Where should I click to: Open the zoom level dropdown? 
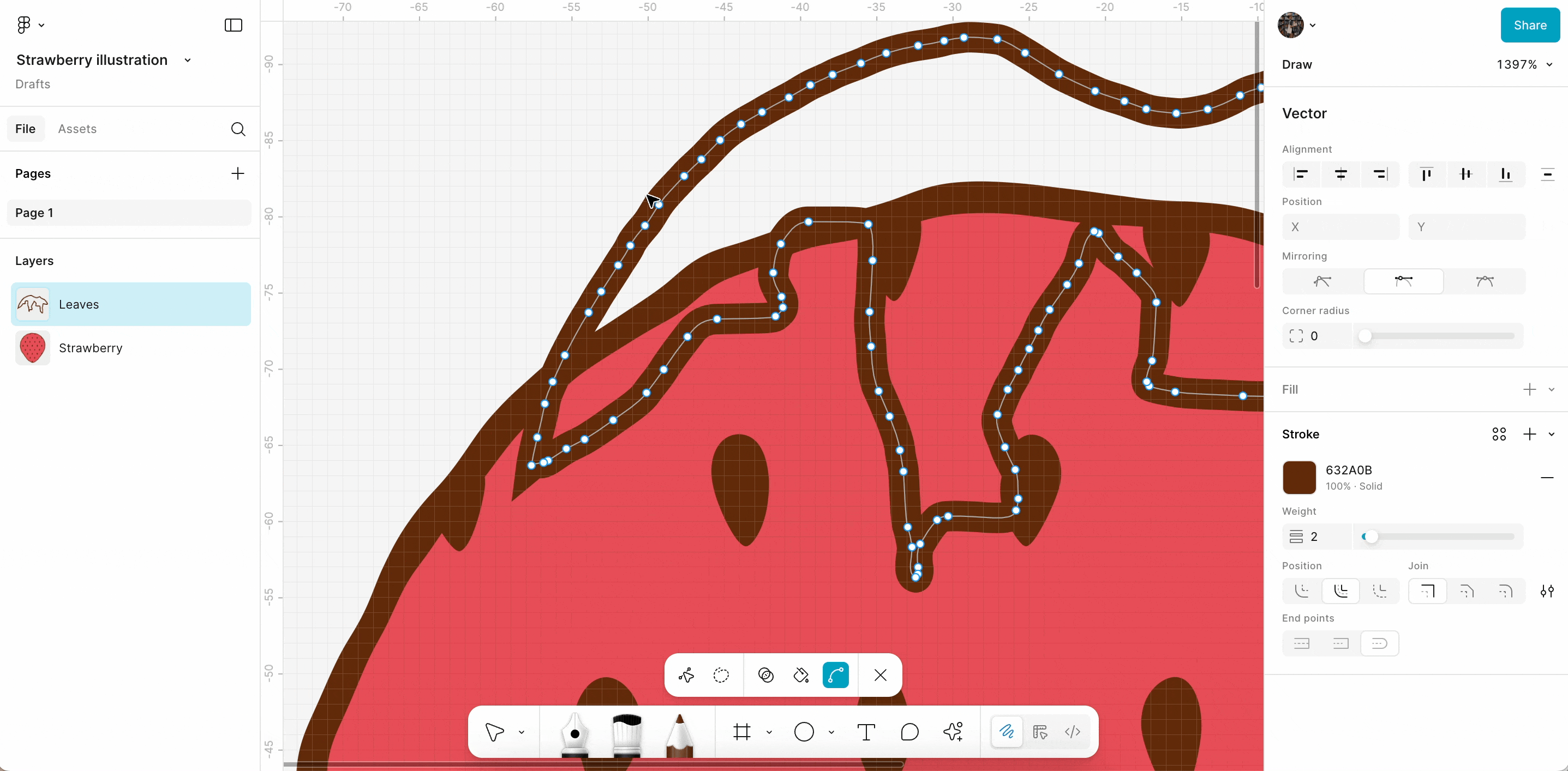[x=1524, y=64]
